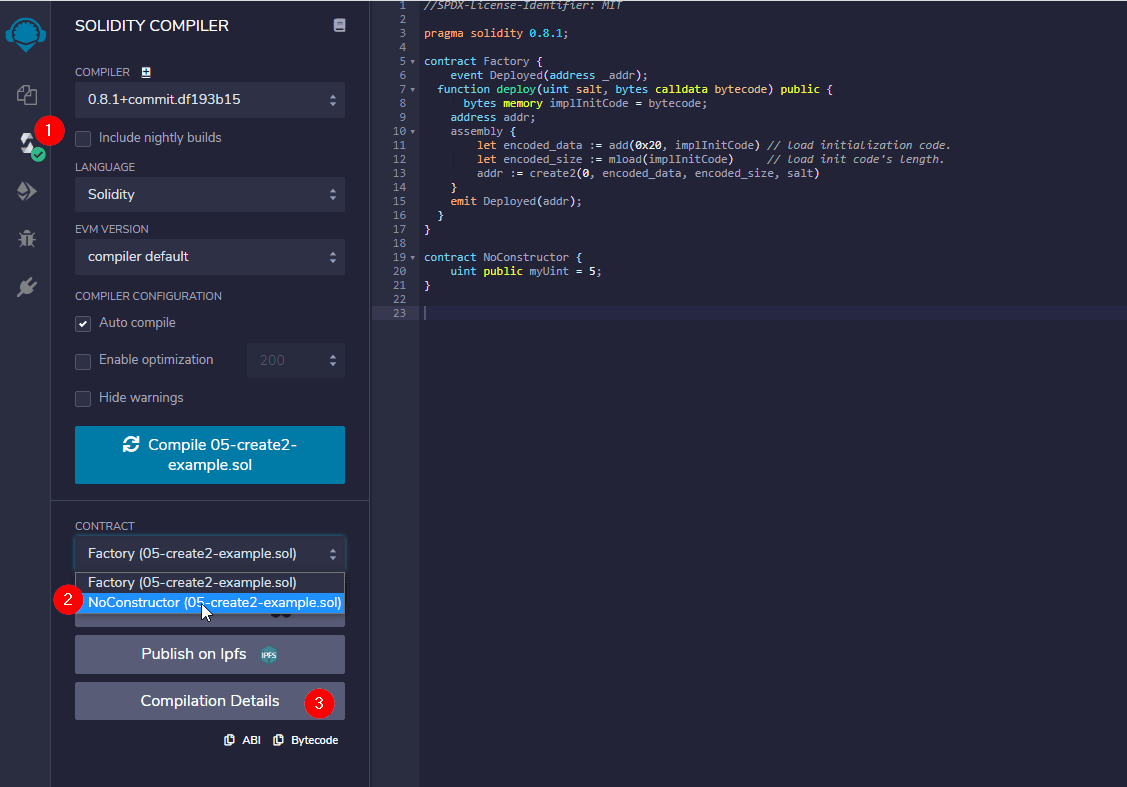Collapse the assembly block fold arrow on line 10
The height and width of the screenshot is (787, 1127).
[x=413, y=132]
